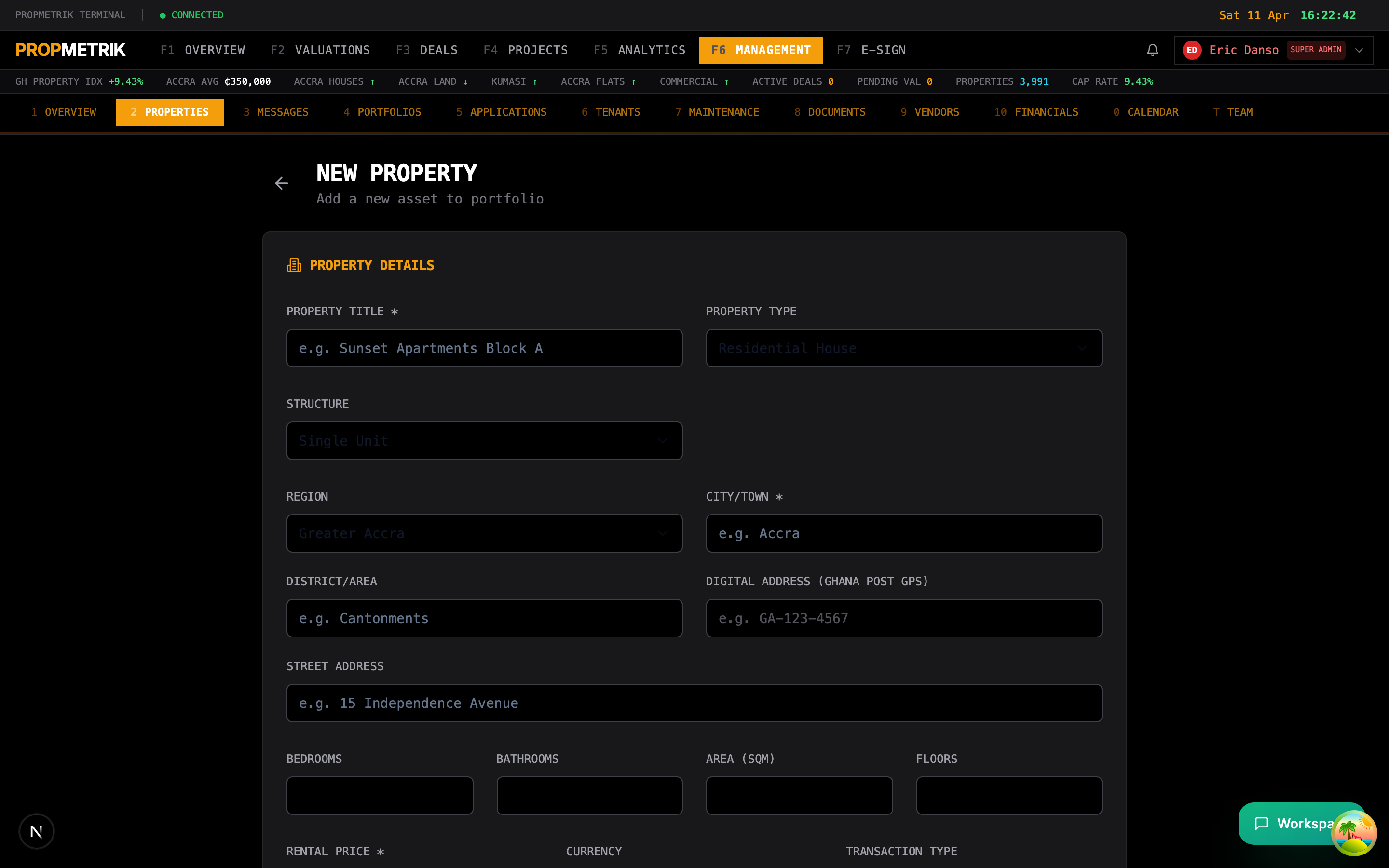Select the F6 Management tab
This screenshot has height=868, width=1389.
[761, 50]
